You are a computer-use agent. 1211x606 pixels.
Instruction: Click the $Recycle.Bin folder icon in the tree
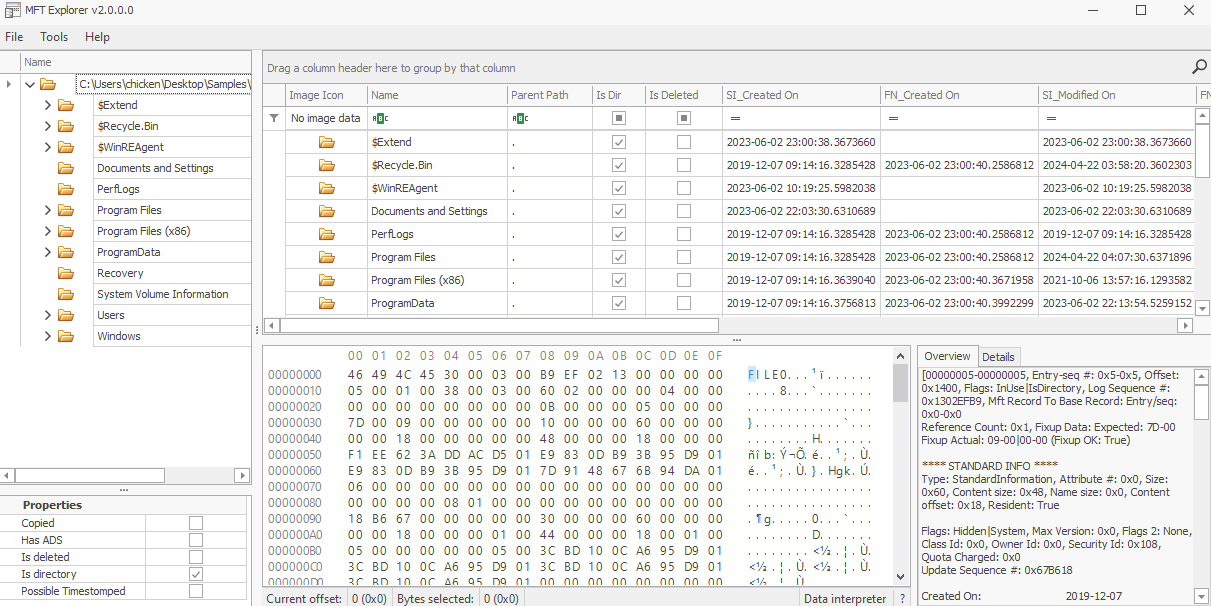(66, 126)
